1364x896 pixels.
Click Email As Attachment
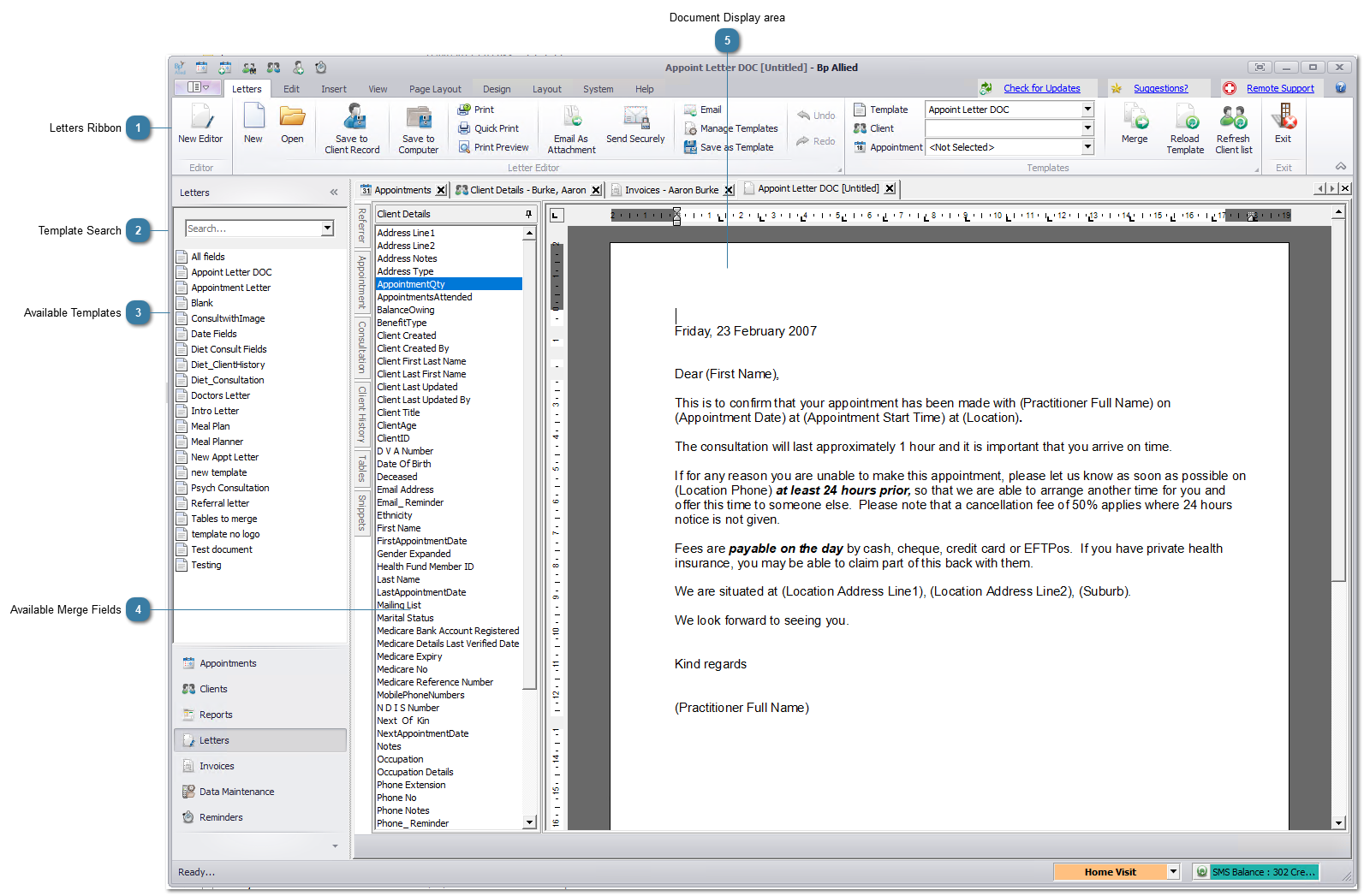(571, 128)
